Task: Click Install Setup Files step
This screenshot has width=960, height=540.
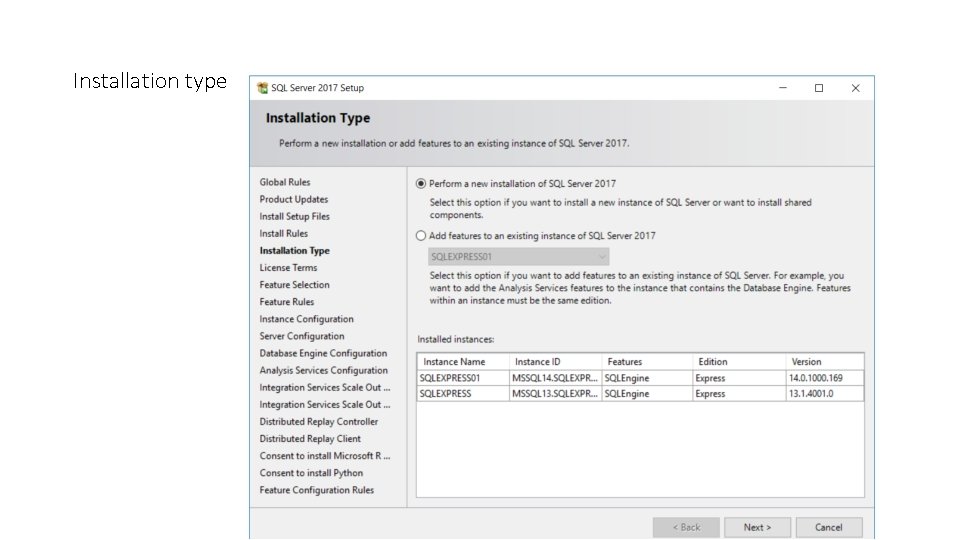Action: [x=294, y=216]
